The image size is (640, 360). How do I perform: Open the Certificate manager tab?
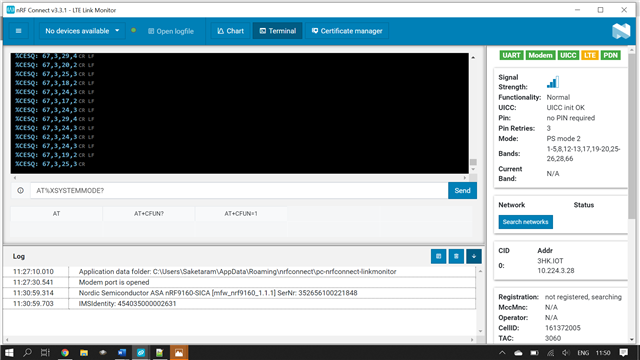[347, 31]
